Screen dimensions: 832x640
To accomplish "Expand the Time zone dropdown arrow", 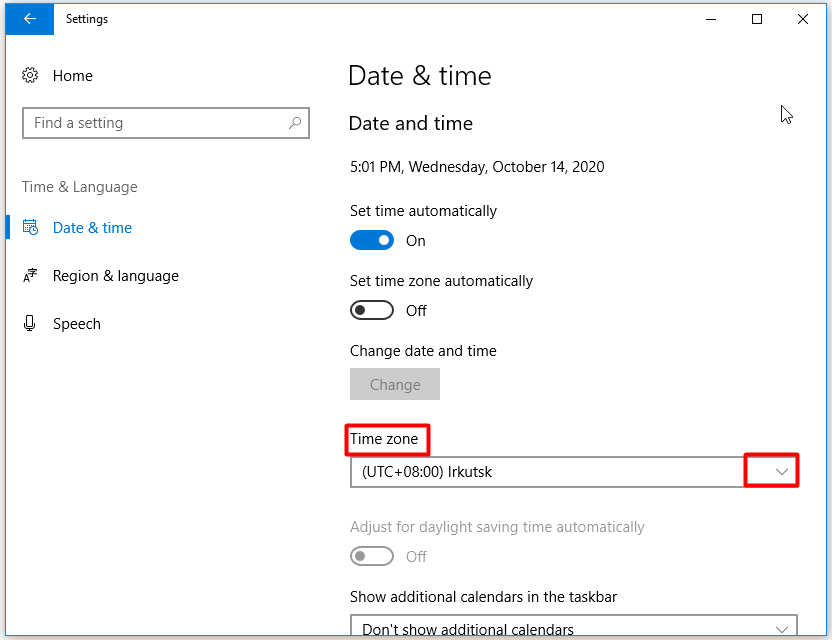I will 782,472.
